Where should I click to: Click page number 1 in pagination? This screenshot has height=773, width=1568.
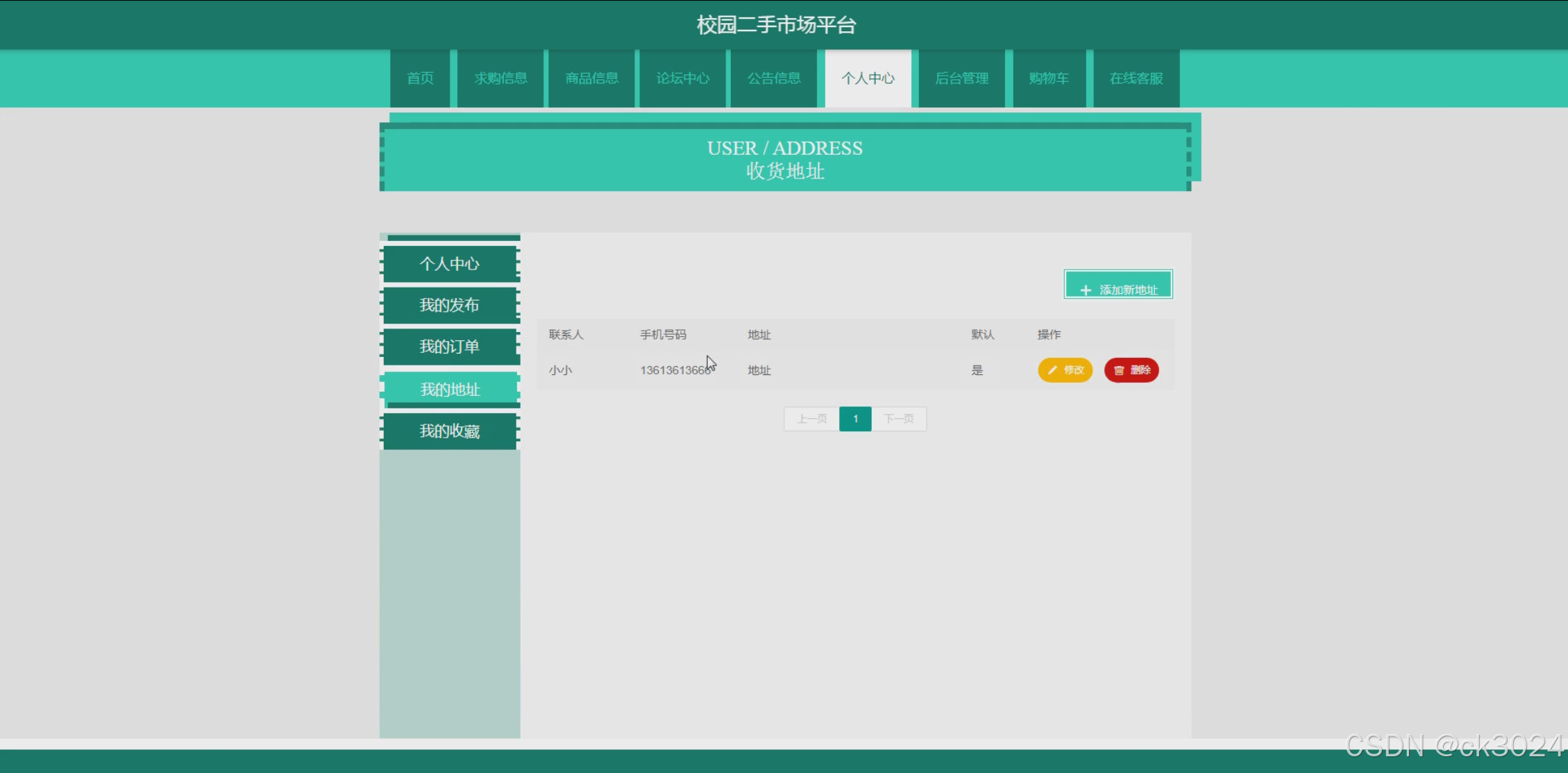[x=855, y=419]
